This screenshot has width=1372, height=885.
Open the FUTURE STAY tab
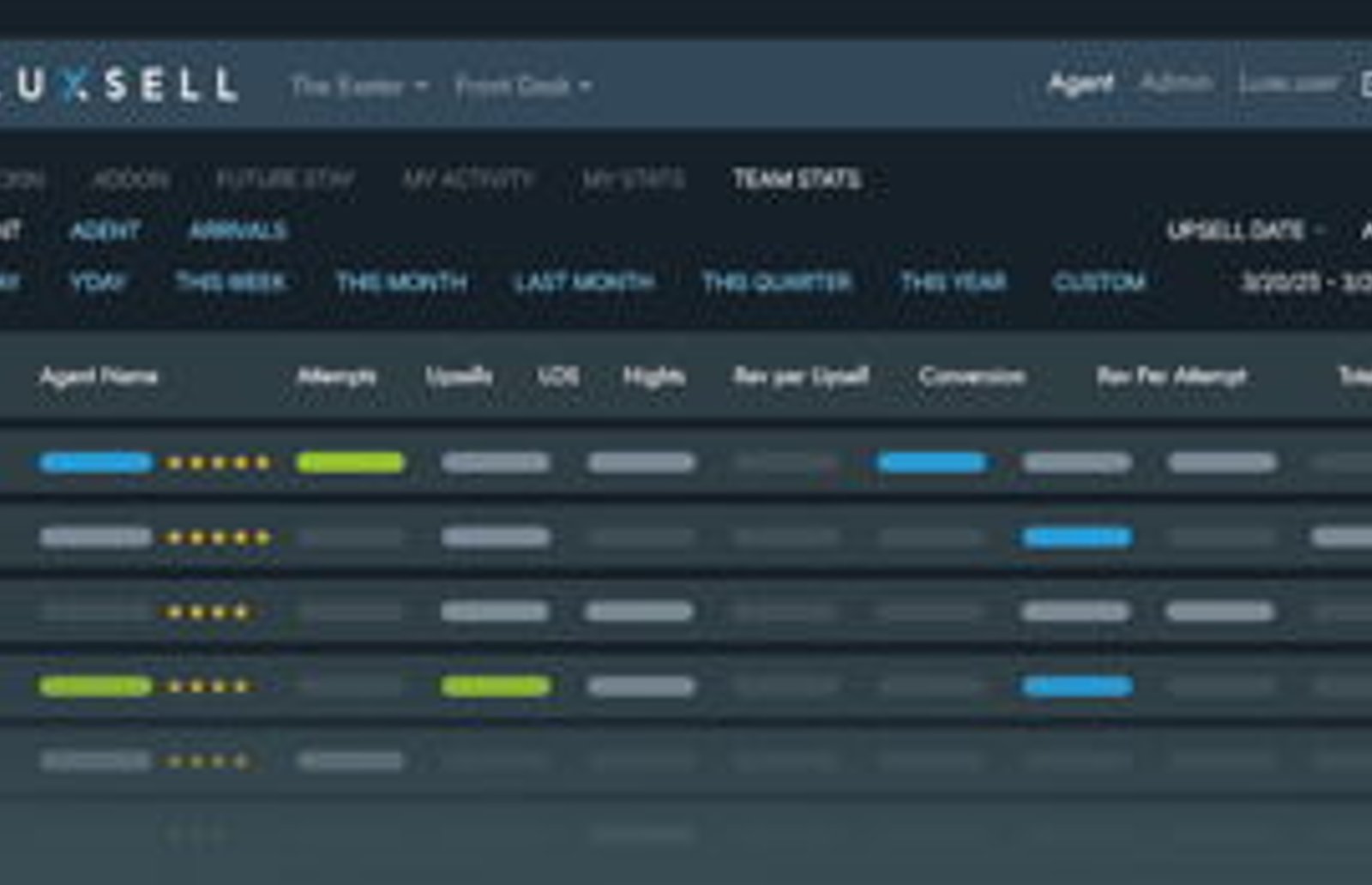285,179
